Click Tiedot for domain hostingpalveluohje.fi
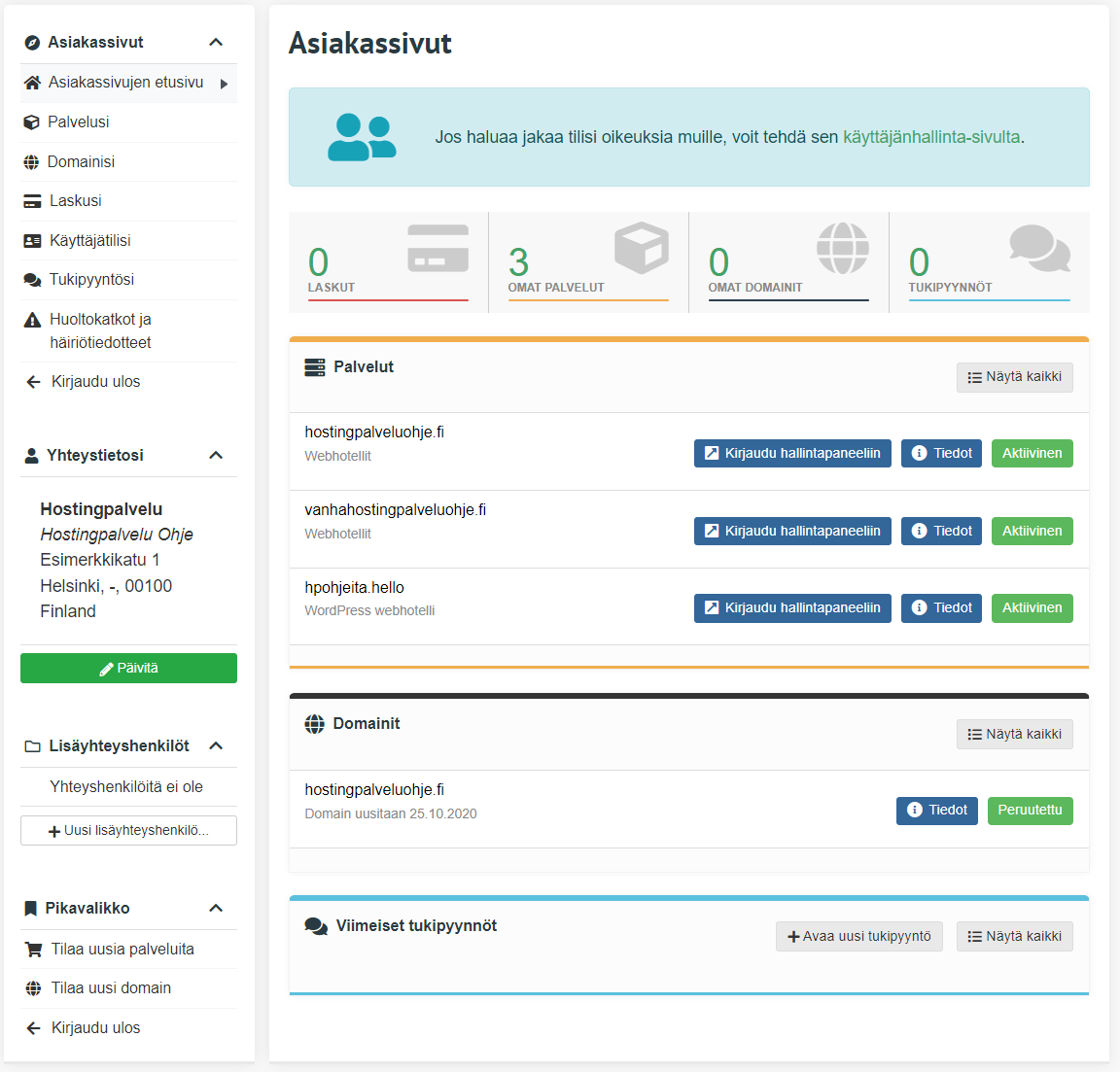 coord(936,811)
